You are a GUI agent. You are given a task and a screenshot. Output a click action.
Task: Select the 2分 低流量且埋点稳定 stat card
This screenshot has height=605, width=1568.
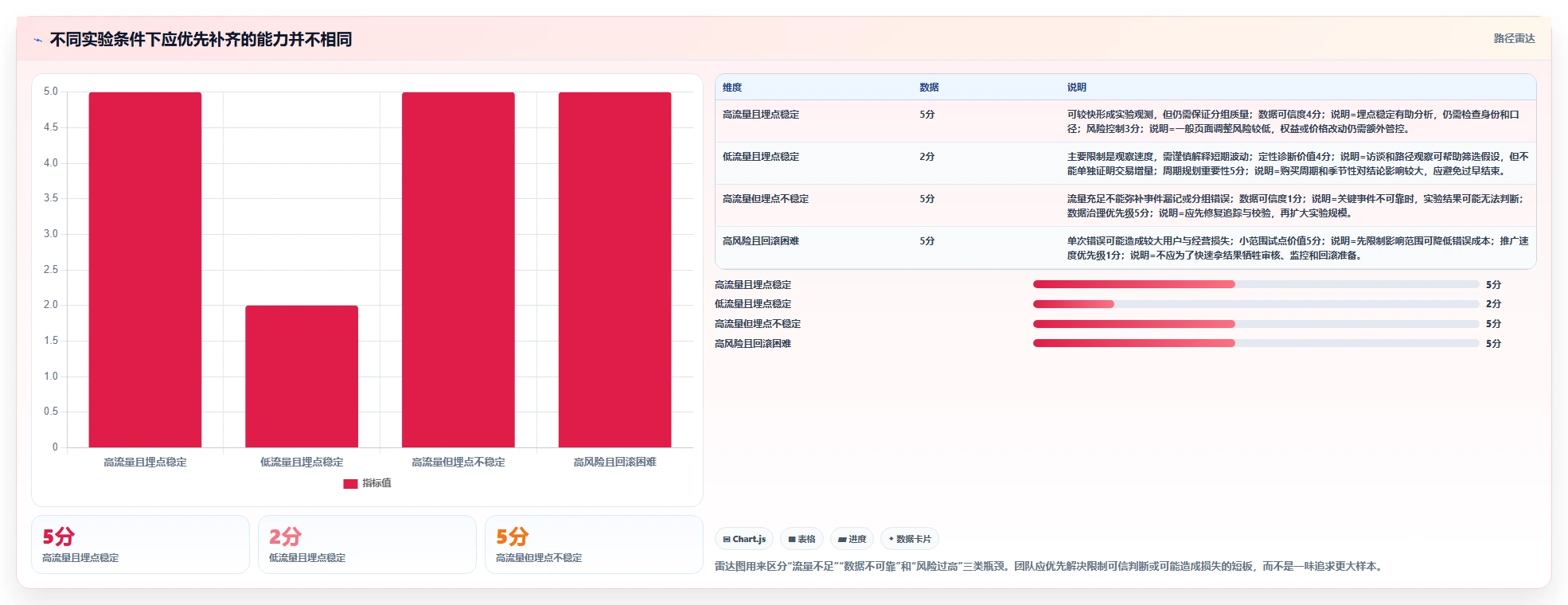tap(367, 544)
